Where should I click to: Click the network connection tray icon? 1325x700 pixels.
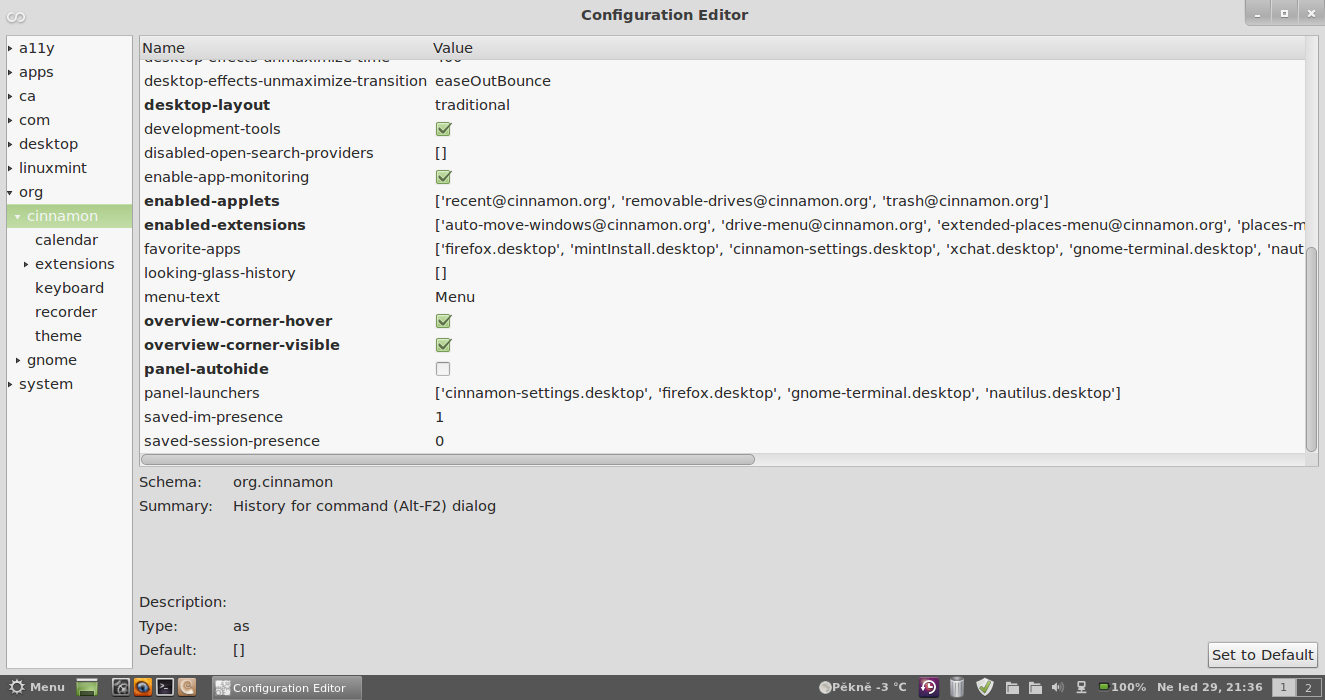click(1081, 687)
